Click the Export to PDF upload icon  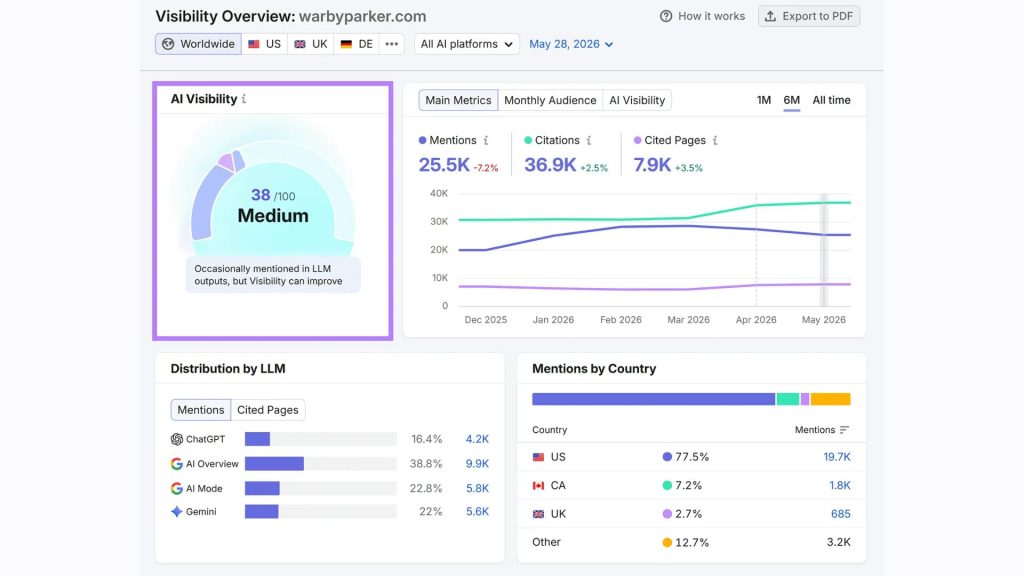tap(771, 16)
